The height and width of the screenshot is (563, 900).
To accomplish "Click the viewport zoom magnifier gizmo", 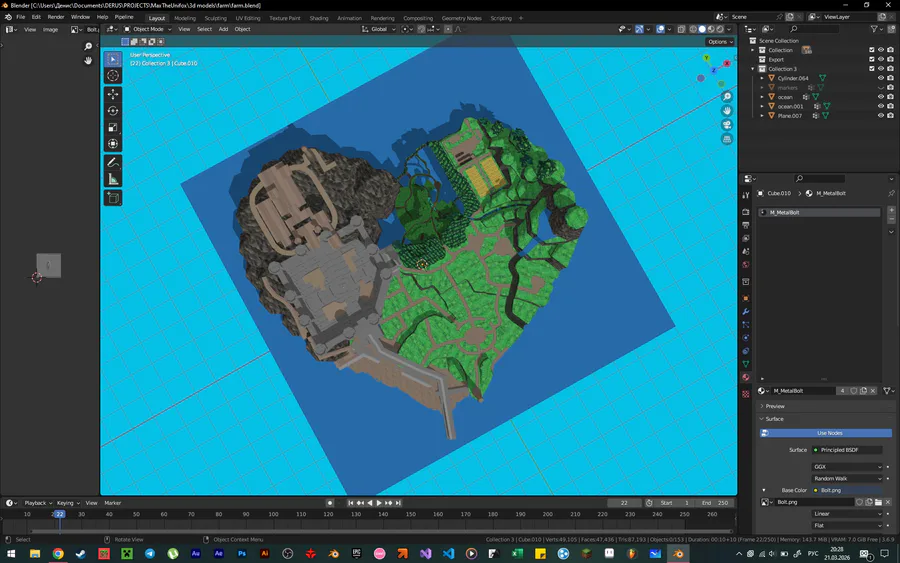I will (x=727, y=97).
